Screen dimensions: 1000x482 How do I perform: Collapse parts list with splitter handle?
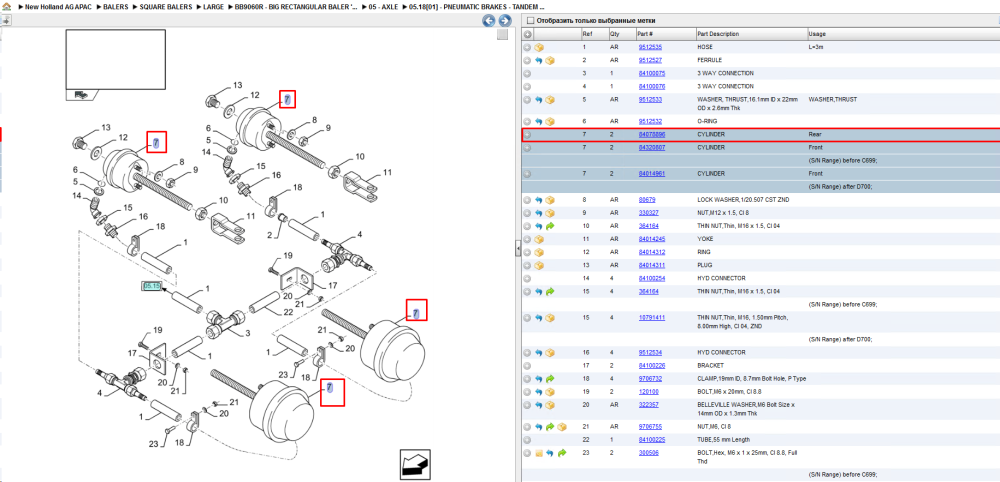click(518, 250)
